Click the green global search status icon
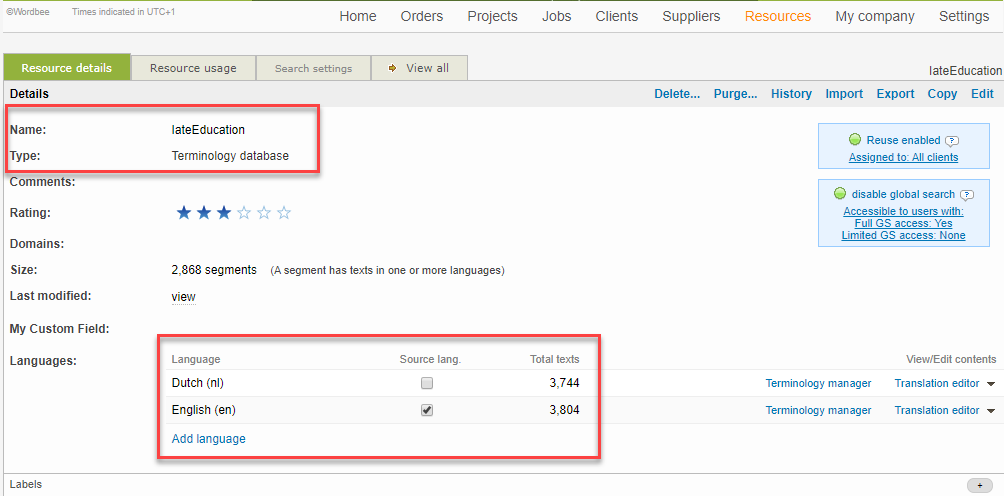The image size is (1004, 496). [840, 194]
